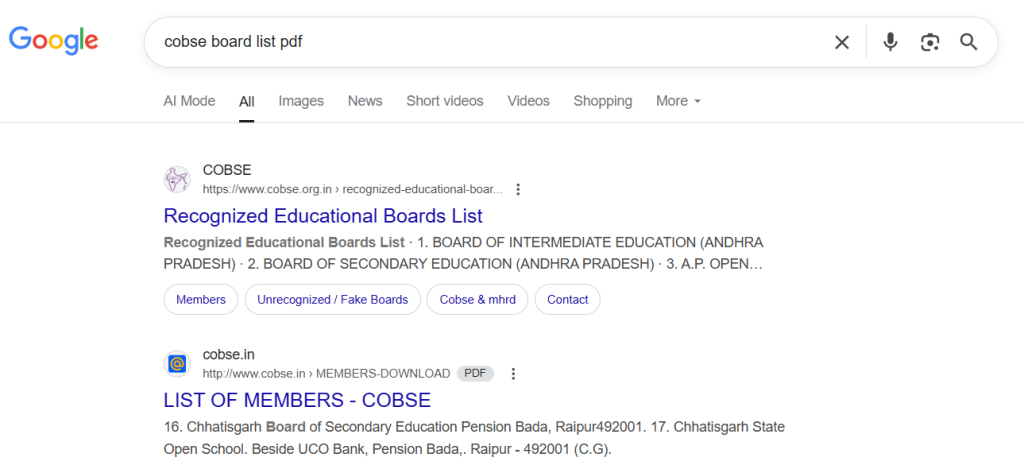The height and width of the screenshot is (469, 1024).
Task: Click inside the search query field
Action: (x=480, y=42)
